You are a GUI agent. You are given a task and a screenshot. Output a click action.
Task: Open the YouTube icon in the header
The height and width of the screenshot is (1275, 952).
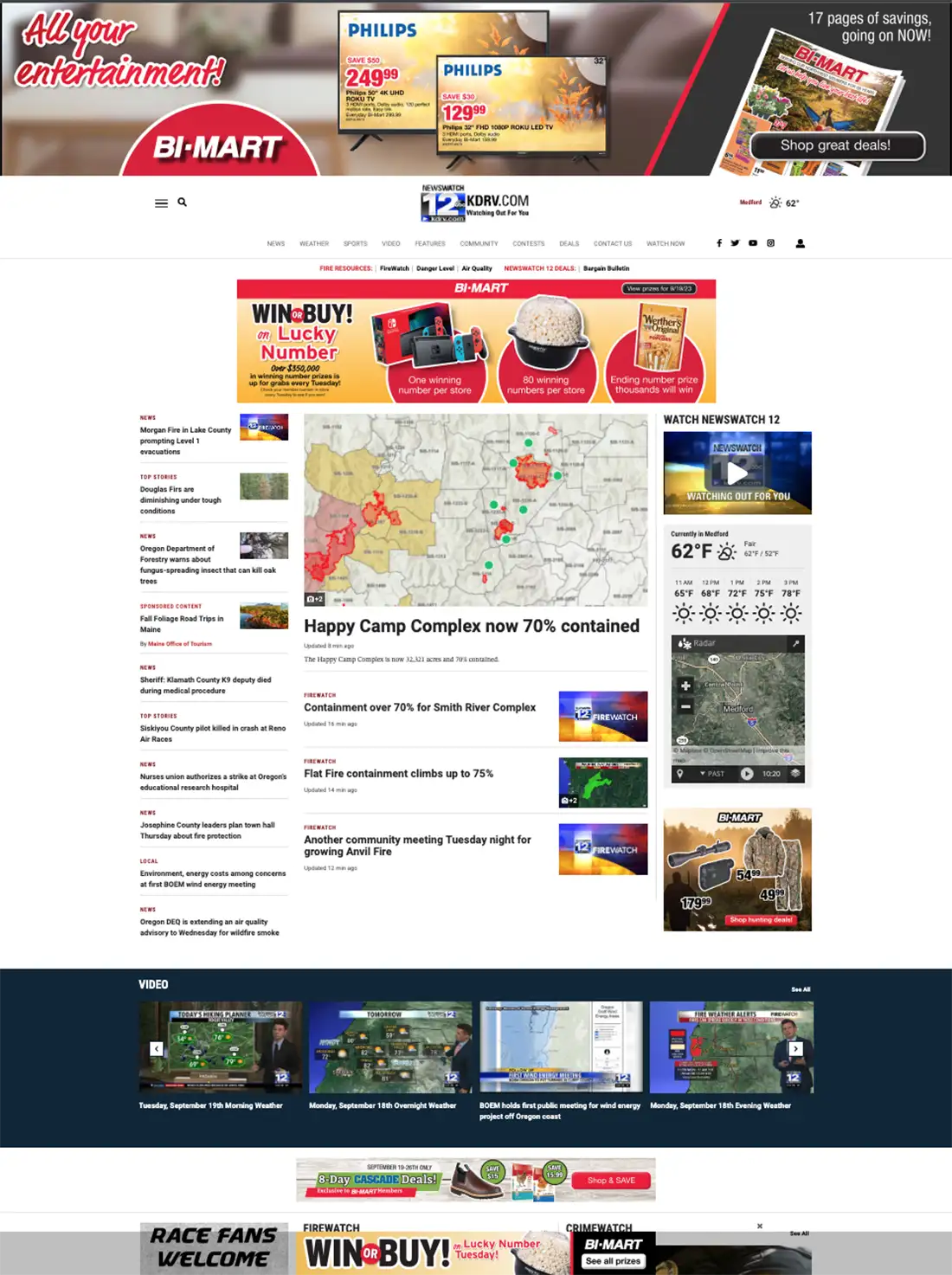753,243
